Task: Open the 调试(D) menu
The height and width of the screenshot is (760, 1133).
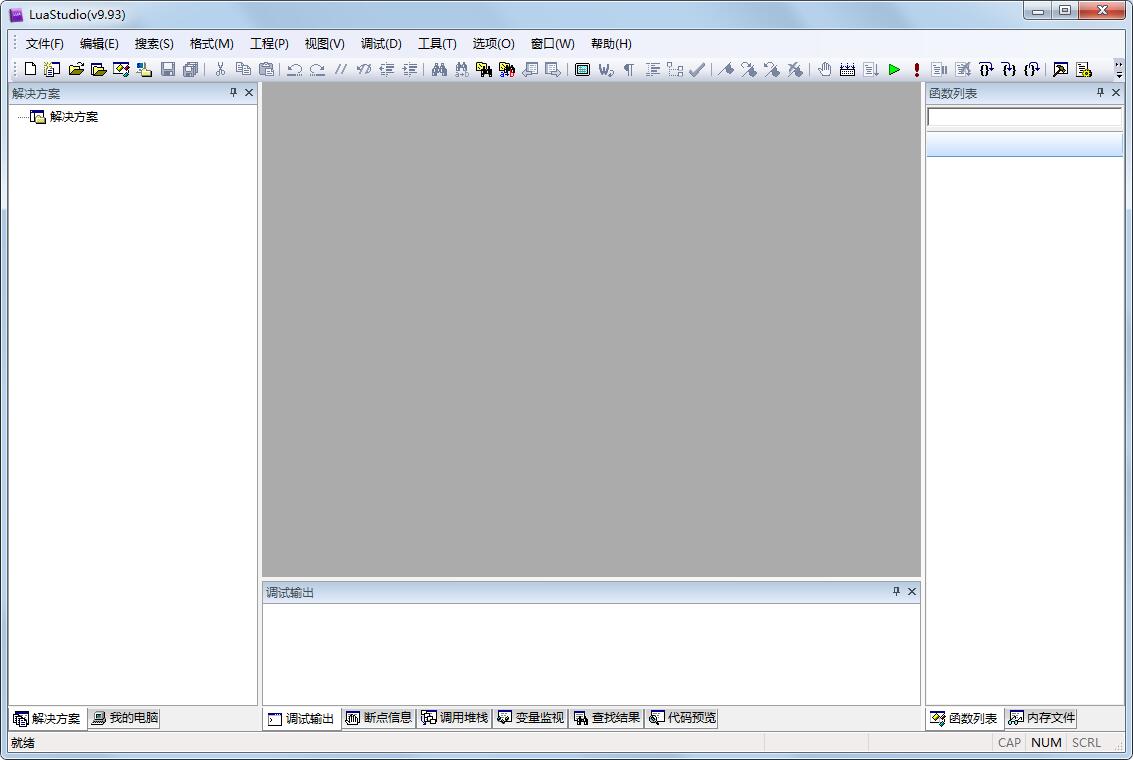Action: pos(381,43)
